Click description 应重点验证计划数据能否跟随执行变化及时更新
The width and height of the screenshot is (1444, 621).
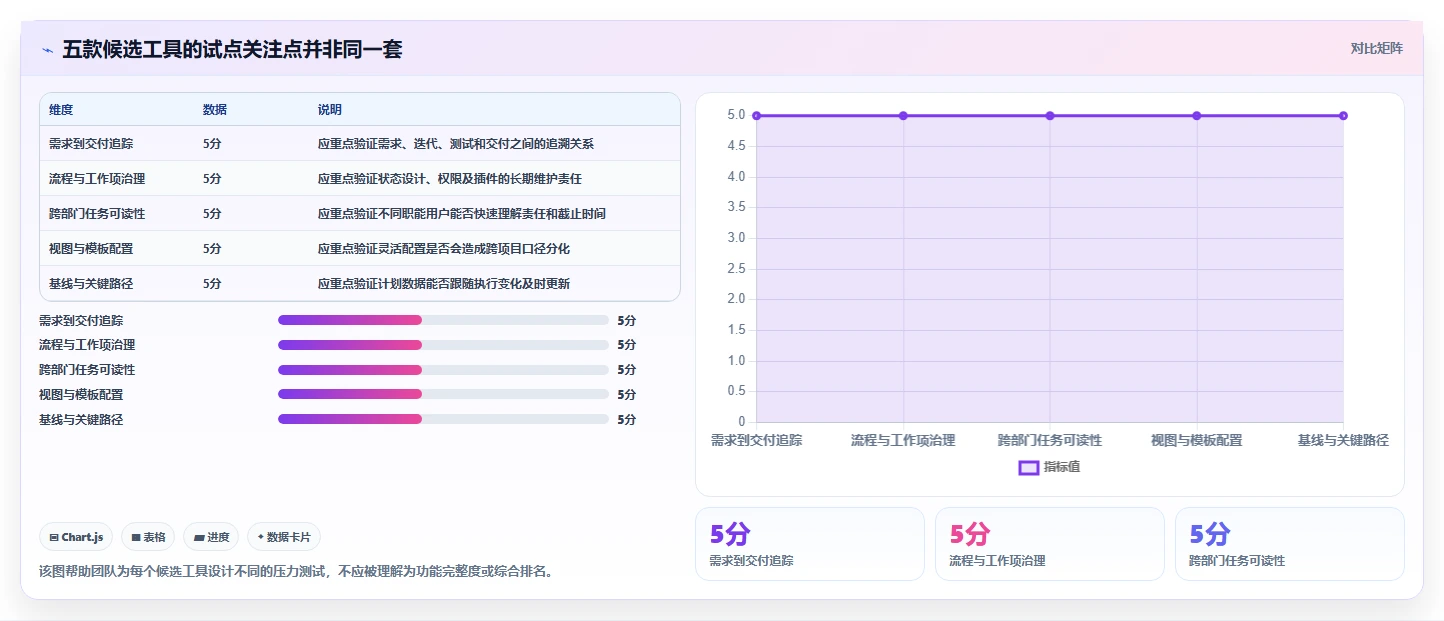click(x=444, y=284)
